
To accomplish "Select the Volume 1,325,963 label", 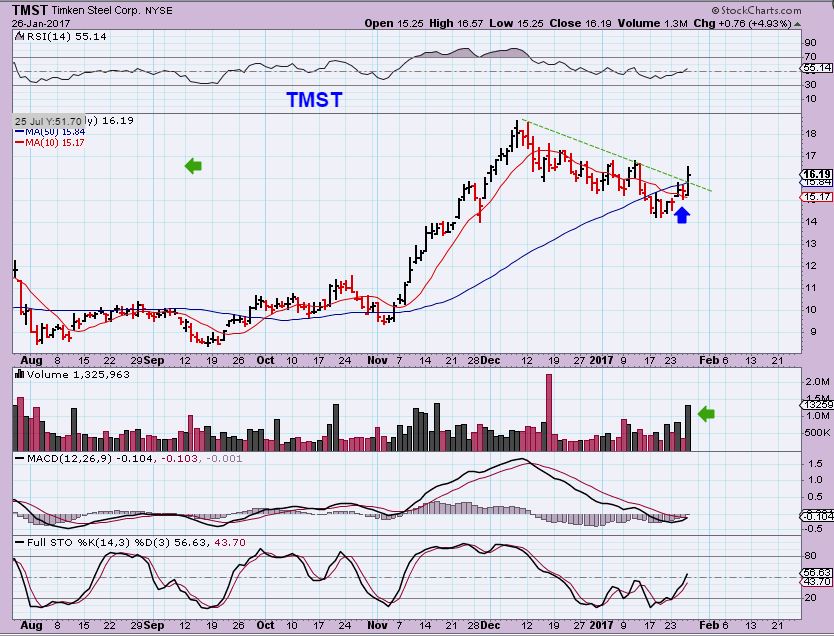I will pyautogui.click(x=78, y=374).
